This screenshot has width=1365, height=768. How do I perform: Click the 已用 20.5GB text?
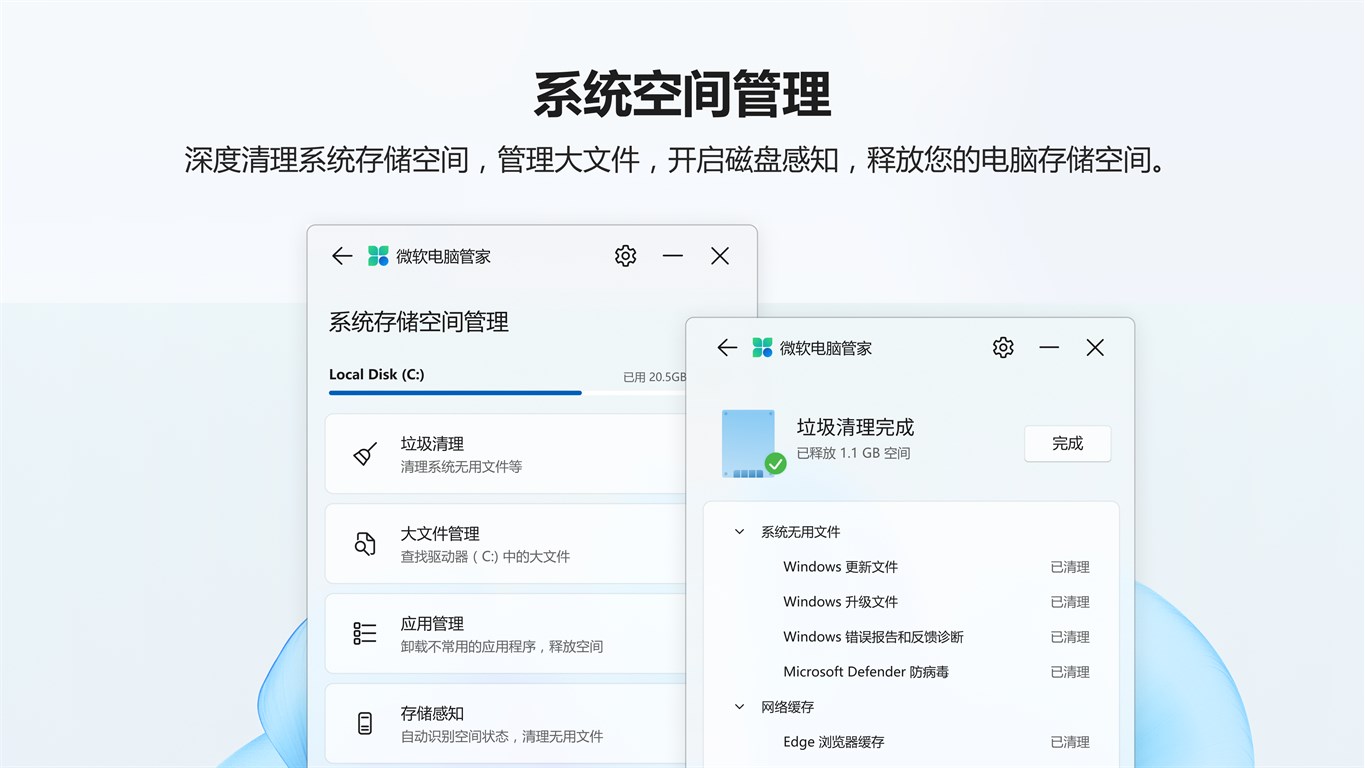(655, 377)
